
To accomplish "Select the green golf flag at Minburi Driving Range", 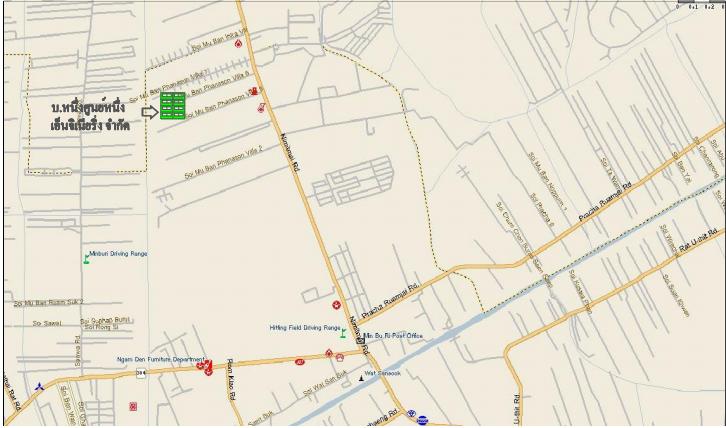I will click(x=86, y=259).
